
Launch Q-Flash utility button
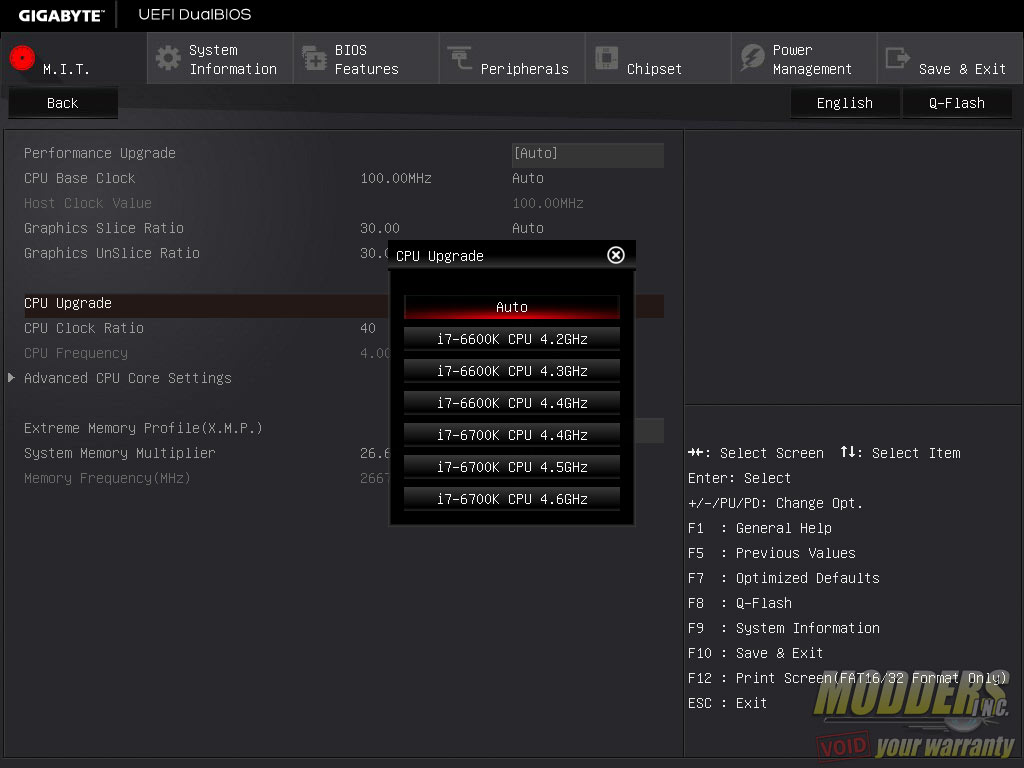957,103
